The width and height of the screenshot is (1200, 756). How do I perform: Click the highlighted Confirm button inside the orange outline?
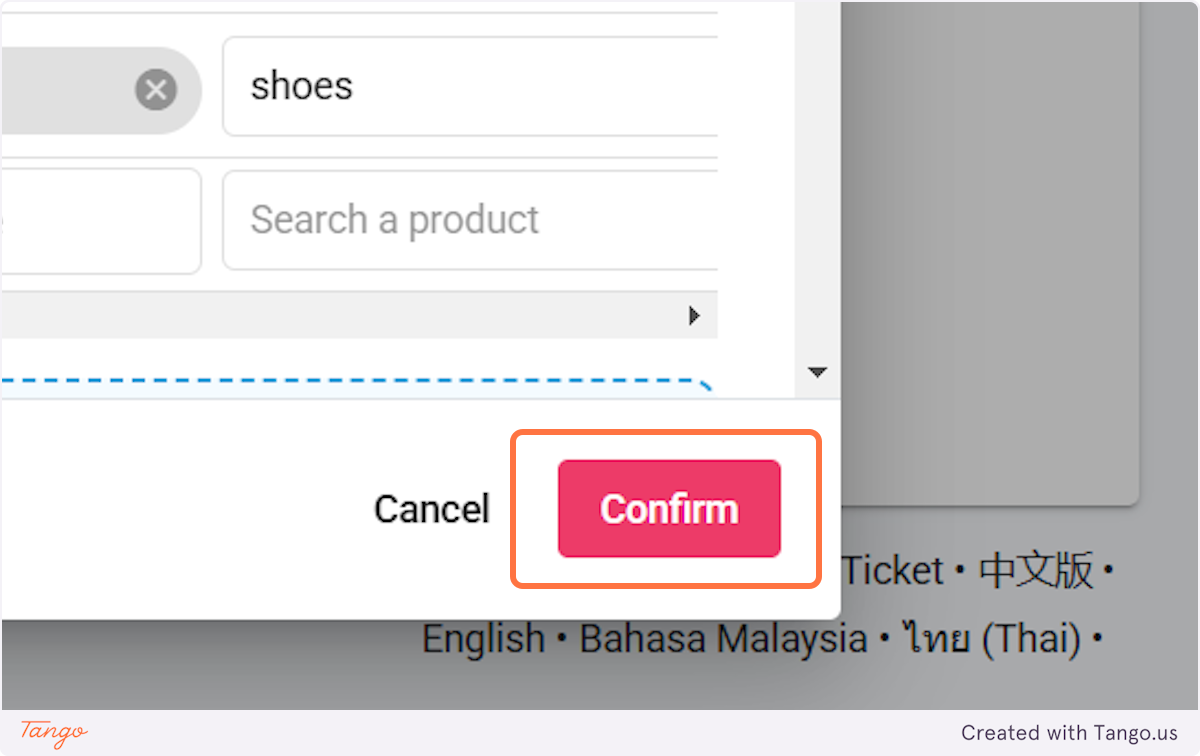668,509
